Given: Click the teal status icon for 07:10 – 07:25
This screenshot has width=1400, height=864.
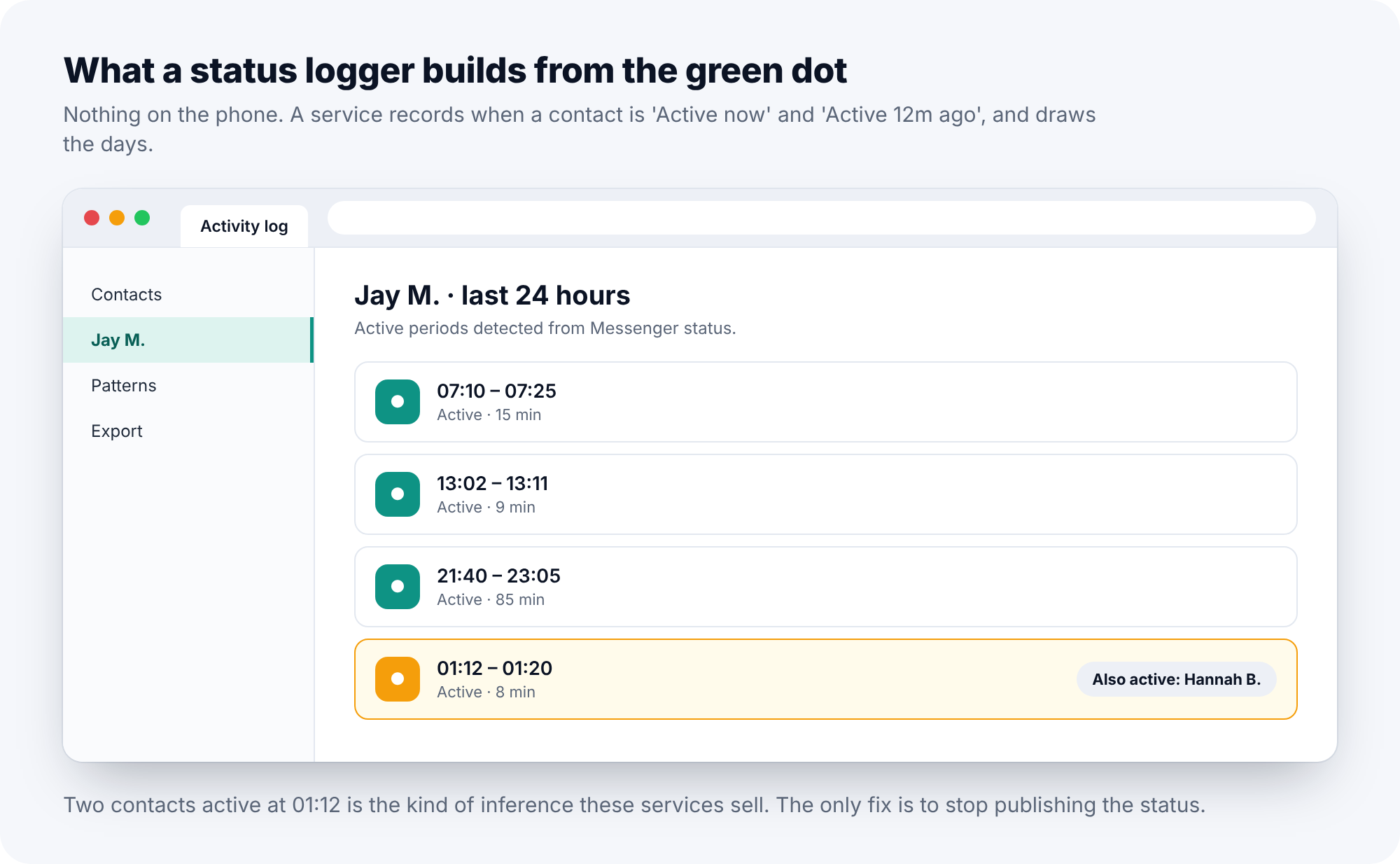Looking at the screenshot, I should [x=398, y=402].
